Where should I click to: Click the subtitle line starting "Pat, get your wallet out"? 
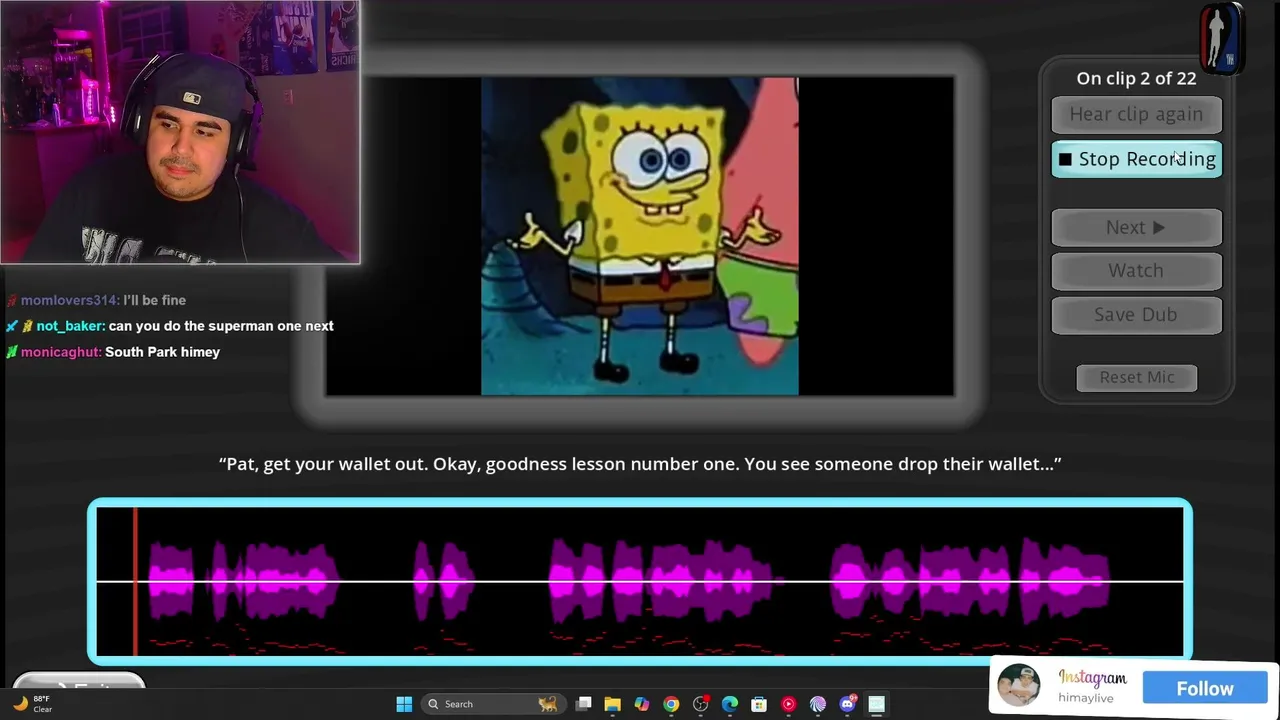pyautogui.click(x=640, y=464)
